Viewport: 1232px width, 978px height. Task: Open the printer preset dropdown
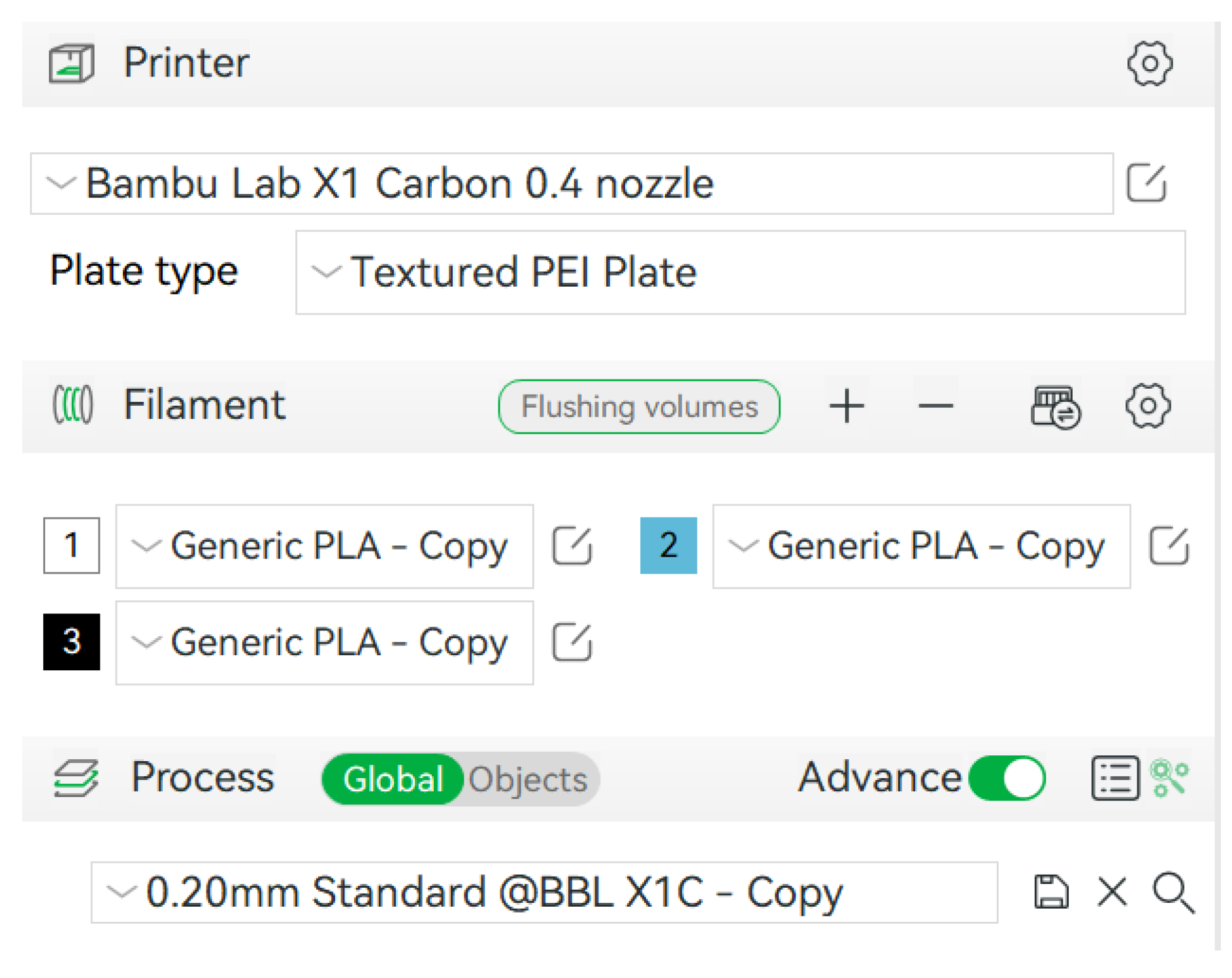(x=571, y=184)
